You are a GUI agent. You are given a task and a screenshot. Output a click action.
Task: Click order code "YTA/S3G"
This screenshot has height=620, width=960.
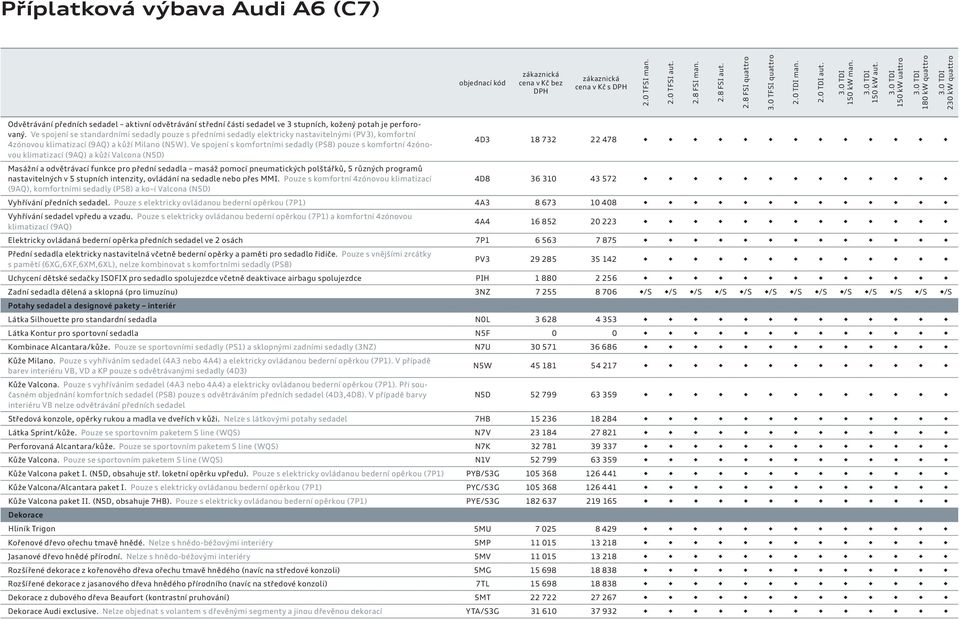pyautogui.click(x=482, y=611)
